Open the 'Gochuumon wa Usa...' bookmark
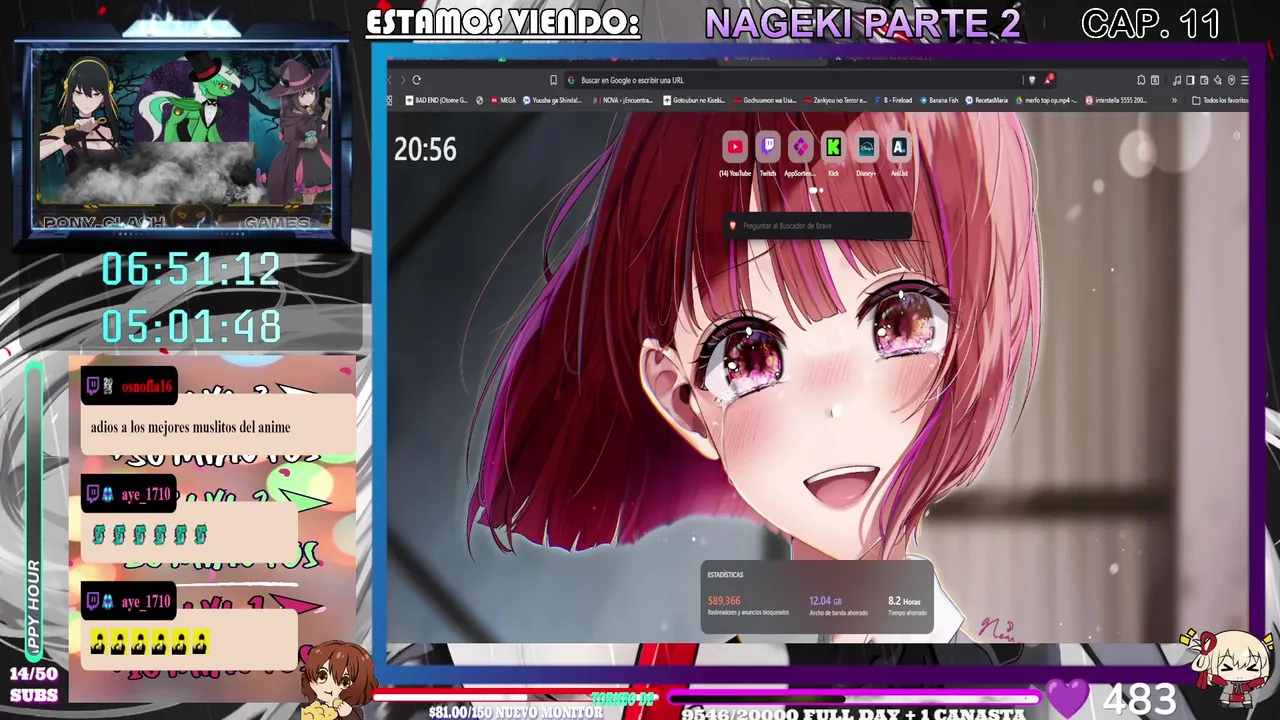The height and width of the screenshot is (720, 1280). (x=765, y=100)
